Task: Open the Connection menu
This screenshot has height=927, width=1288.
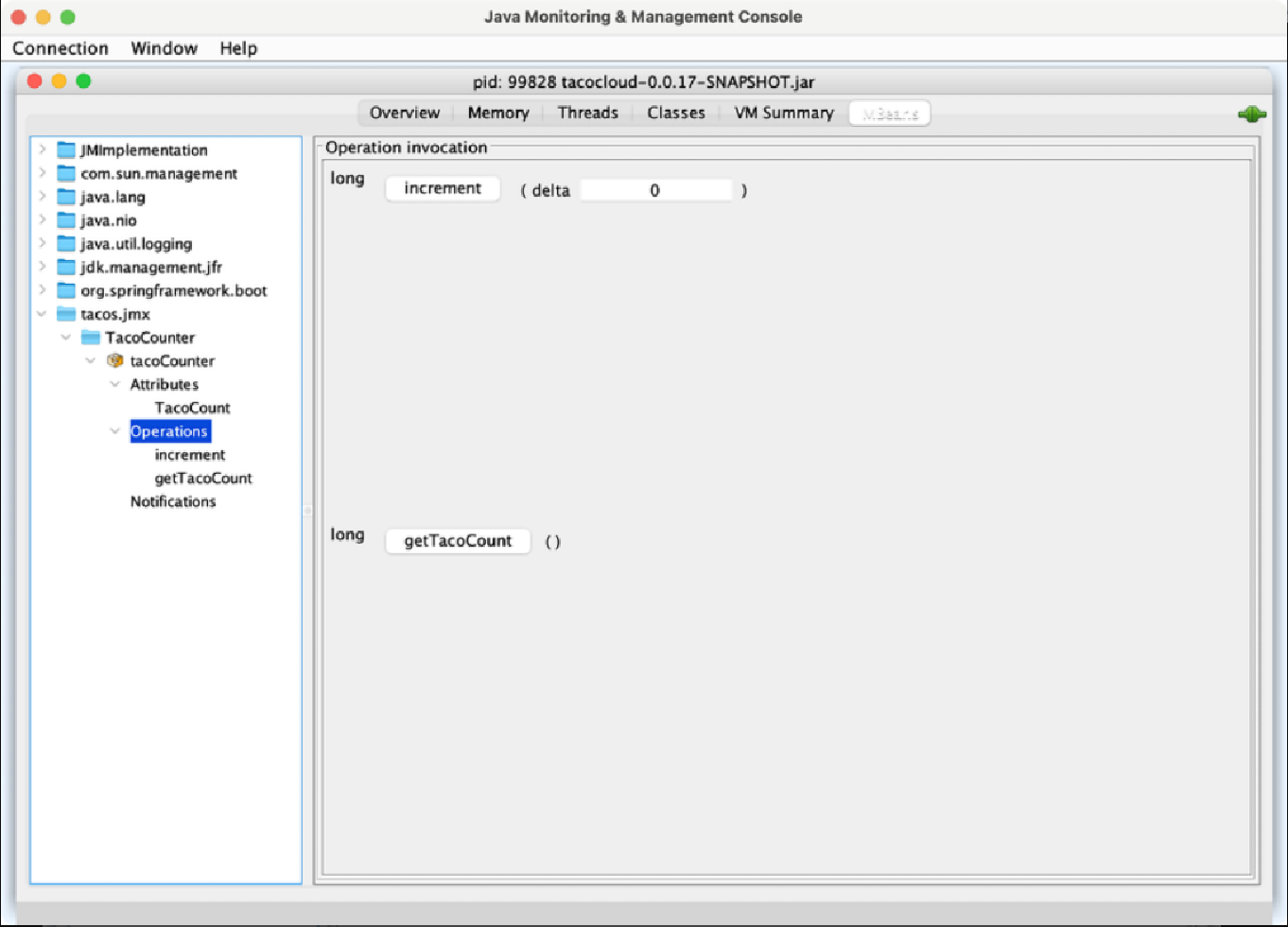Action: coord(61,48)
